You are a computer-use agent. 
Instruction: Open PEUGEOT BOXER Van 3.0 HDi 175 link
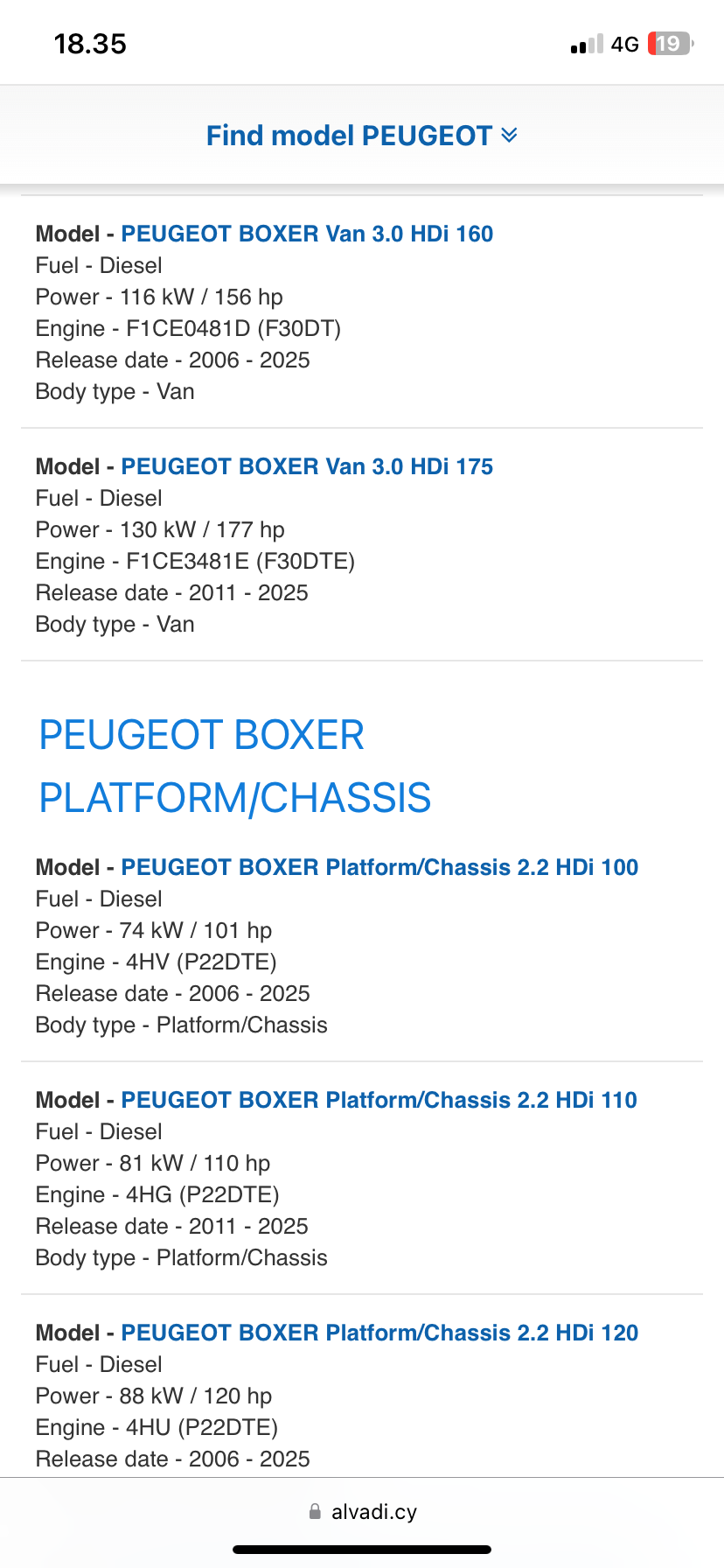coord(307,466)
